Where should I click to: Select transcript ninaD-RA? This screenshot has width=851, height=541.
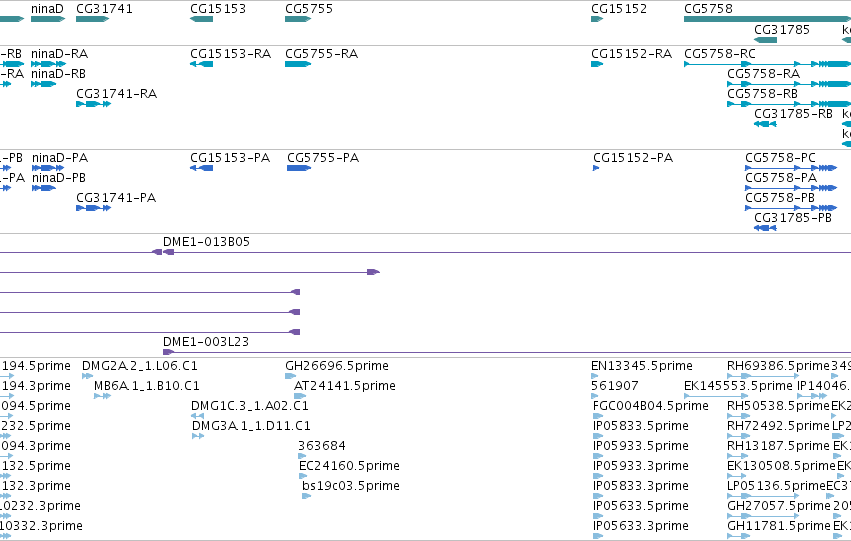coord(48,64)
